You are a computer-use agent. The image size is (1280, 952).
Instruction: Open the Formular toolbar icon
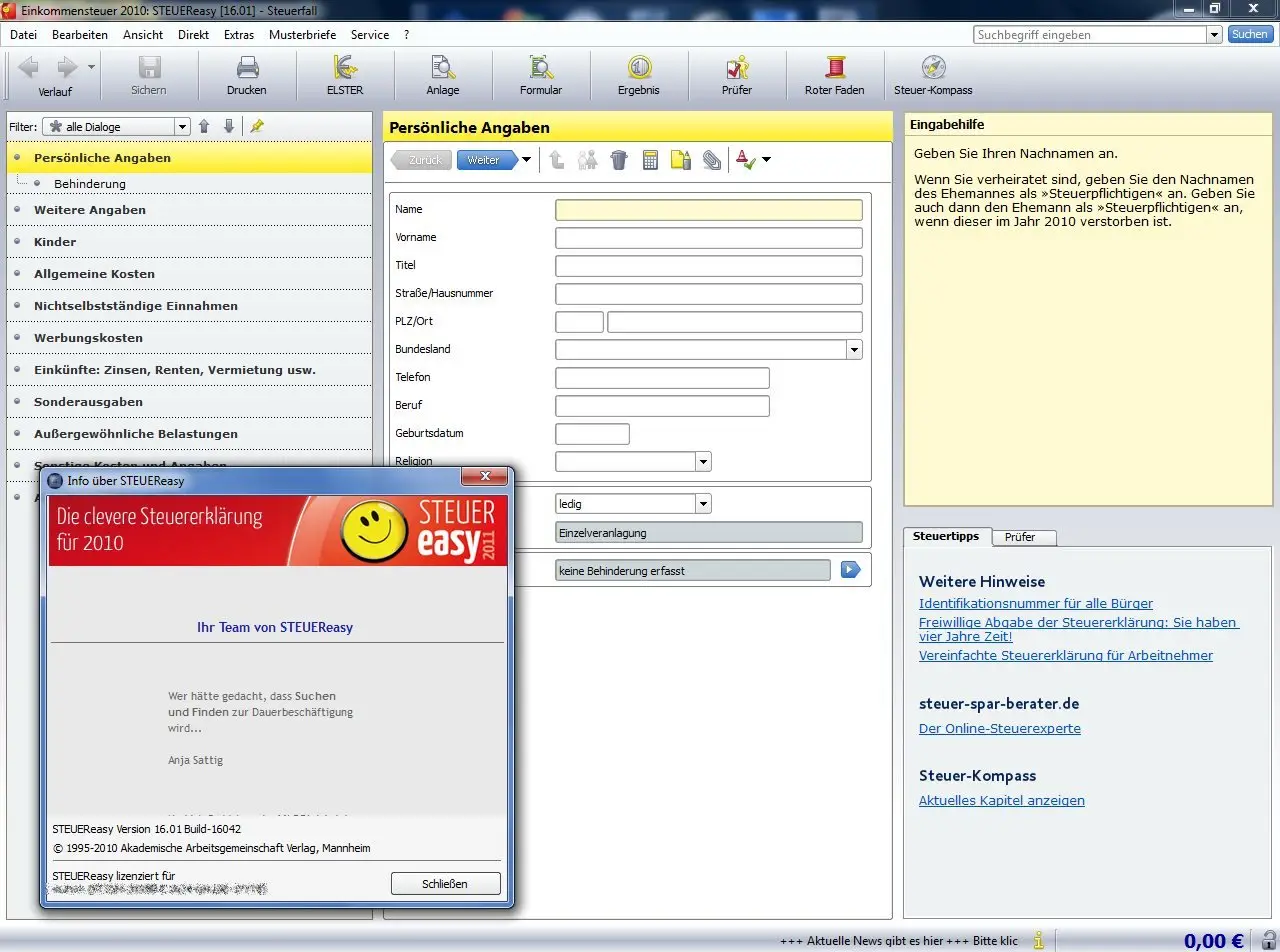pyautogui.click(x=541, y=67)
